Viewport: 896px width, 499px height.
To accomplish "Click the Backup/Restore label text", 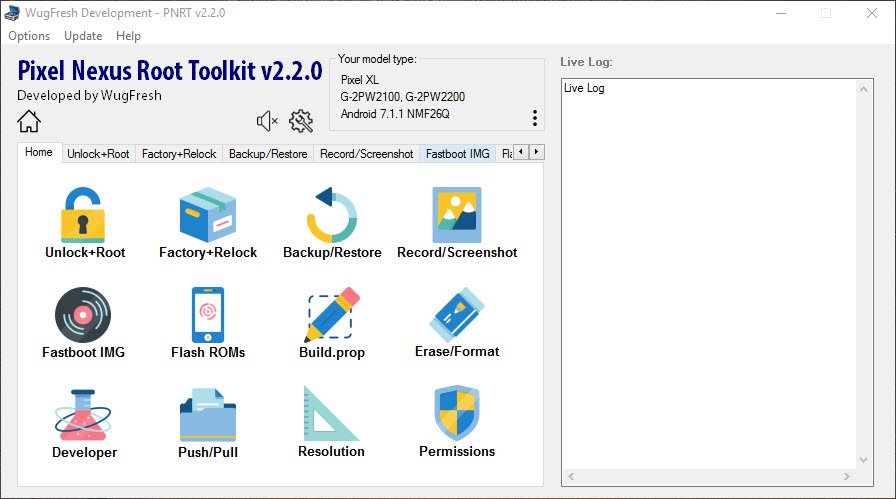I will [x=332, y=252].
